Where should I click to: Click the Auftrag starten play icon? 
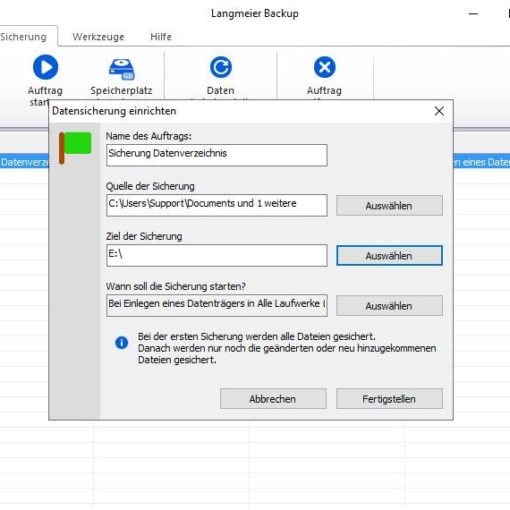tap(46, 67)
